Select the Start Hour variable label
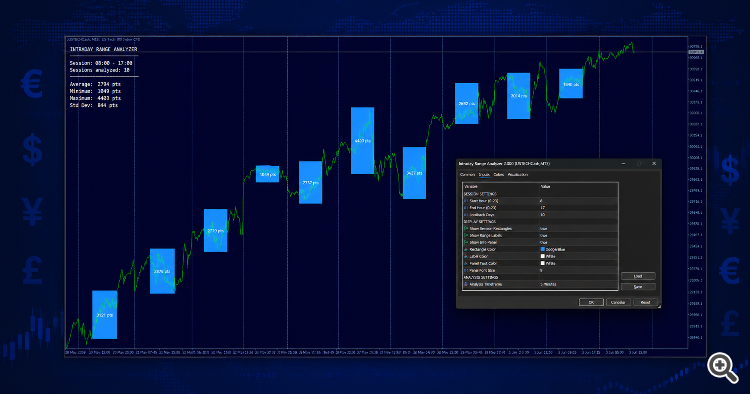This screenshot has width=750, height=394. pos(484,201)
